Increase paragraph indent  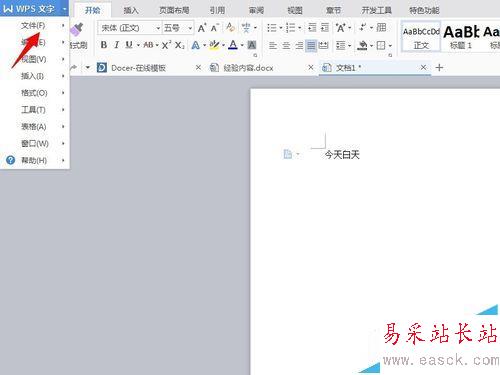click(325, 28)
